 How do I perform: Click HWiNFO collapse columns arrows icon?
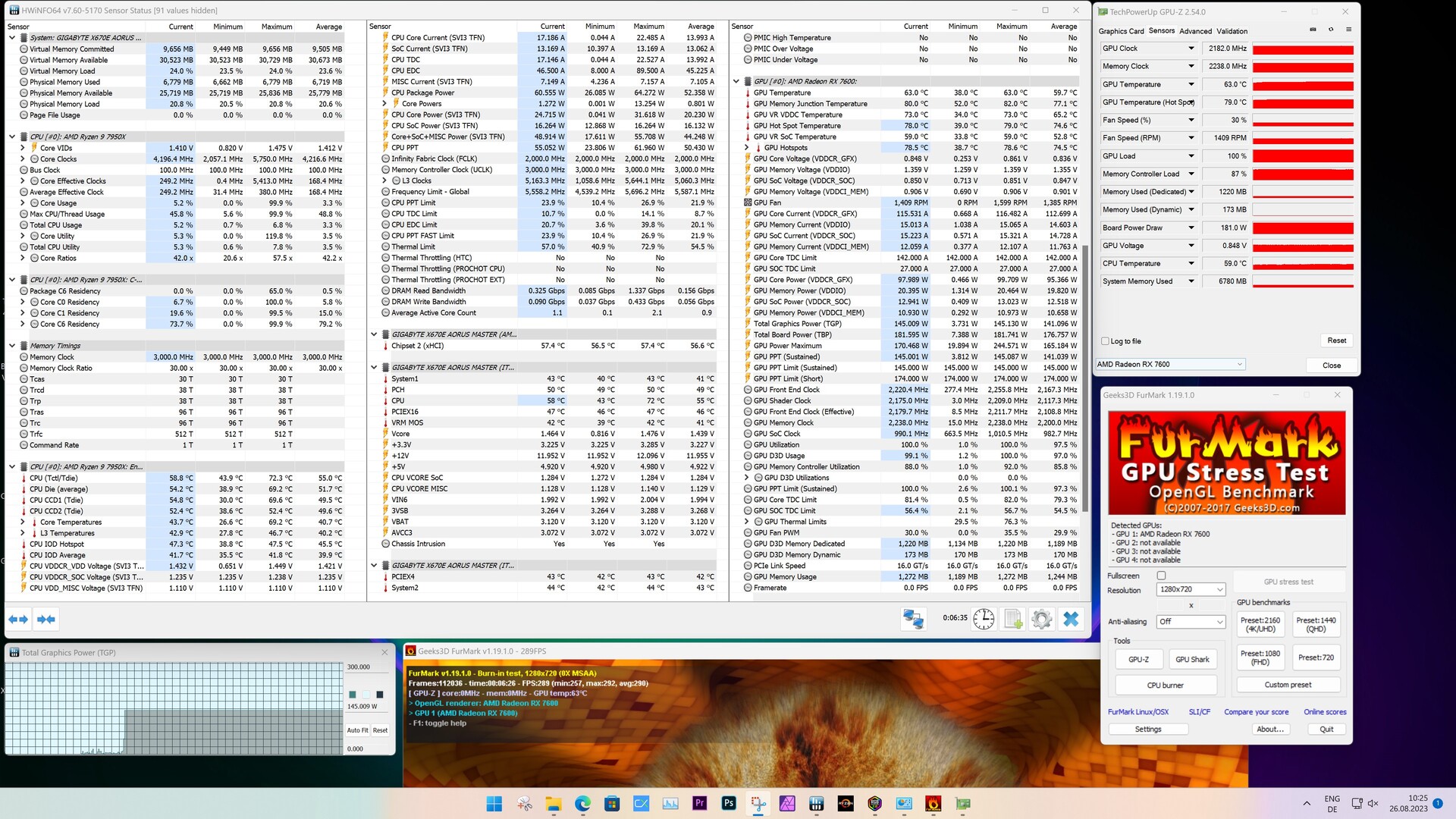point(45,620)
